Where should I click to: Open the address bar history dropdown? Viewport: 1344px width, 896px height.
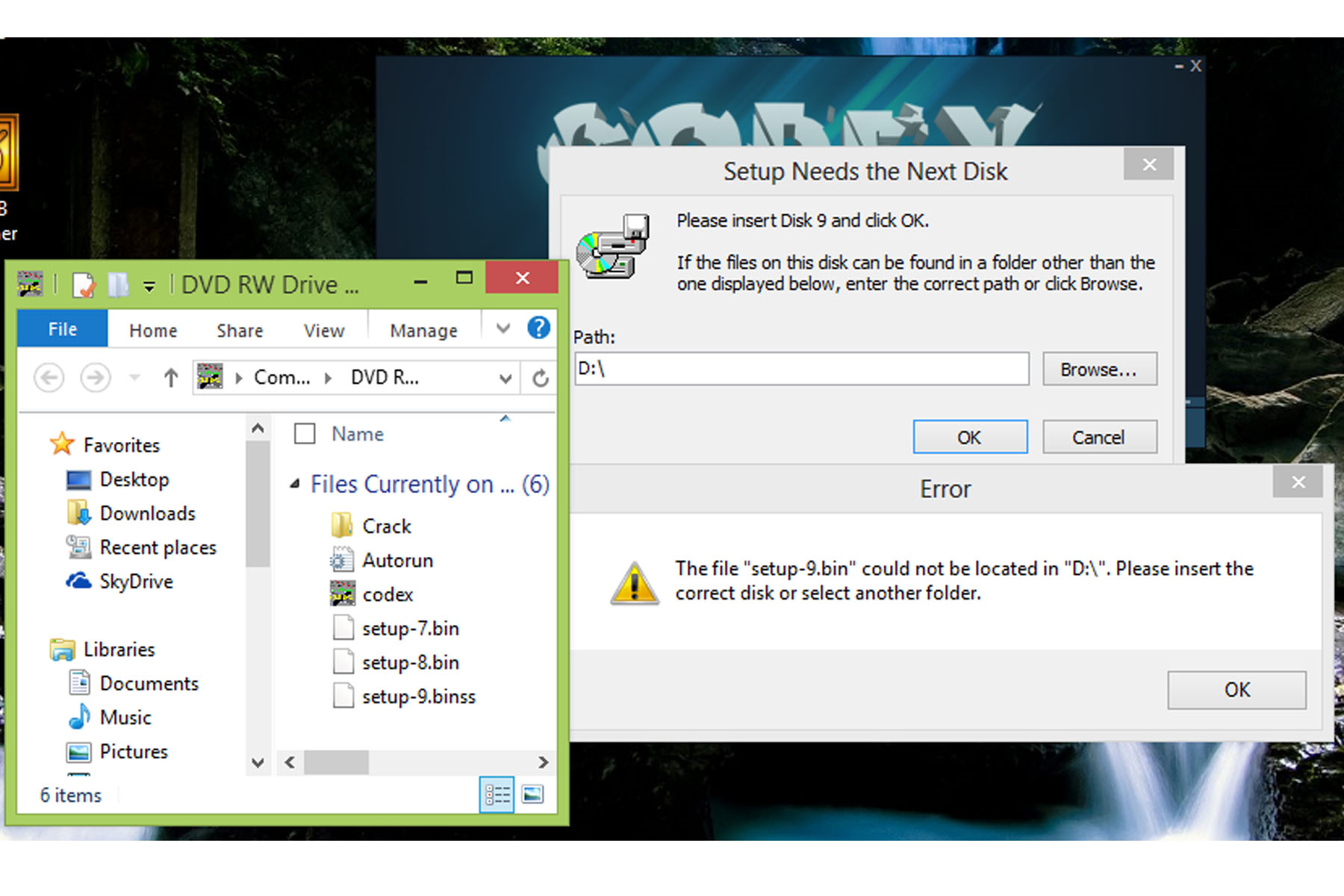505,379
